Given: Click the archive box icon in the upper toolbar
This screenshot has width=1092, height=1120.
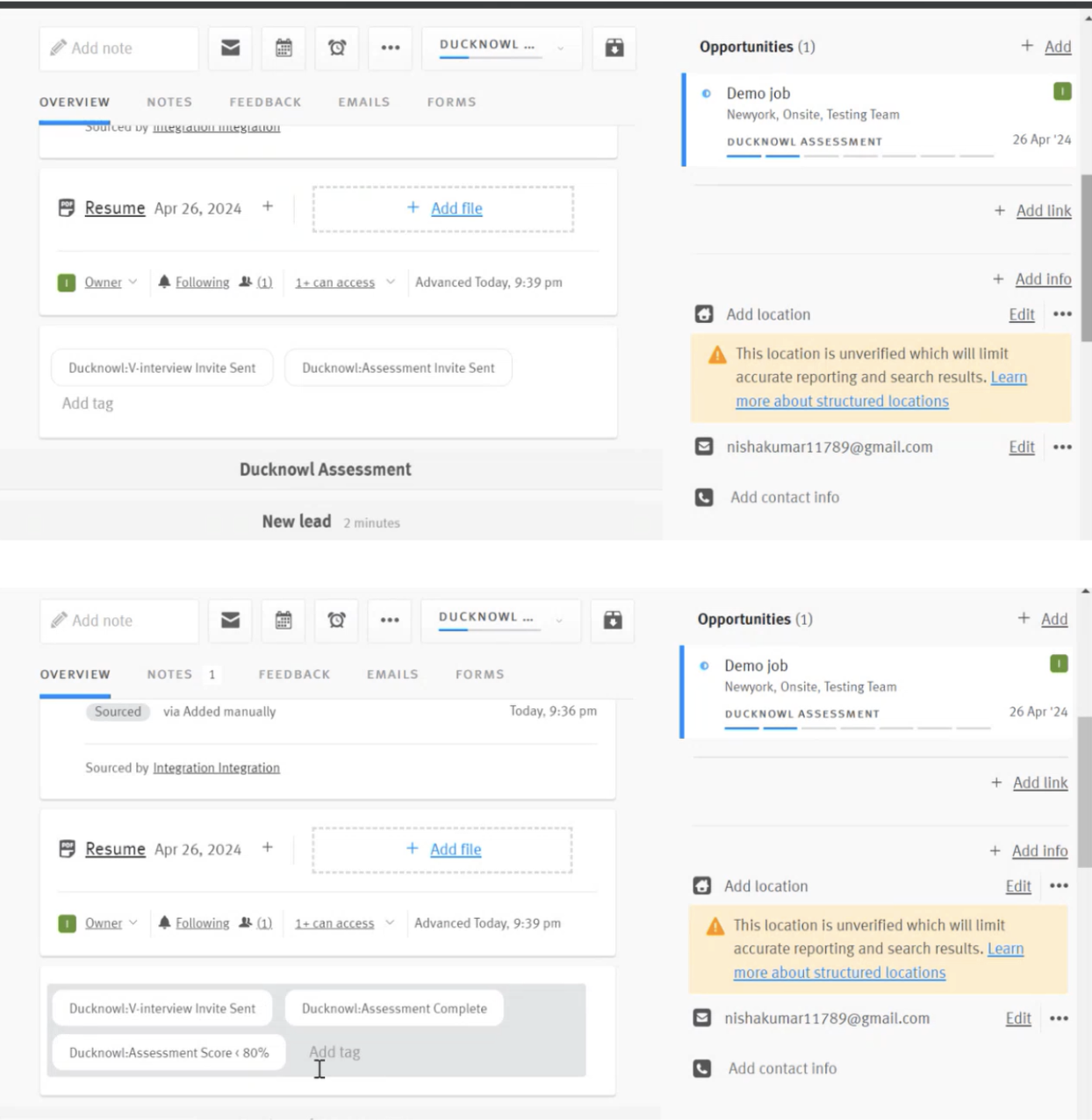Looking at the screenshot, I should 614,47.
